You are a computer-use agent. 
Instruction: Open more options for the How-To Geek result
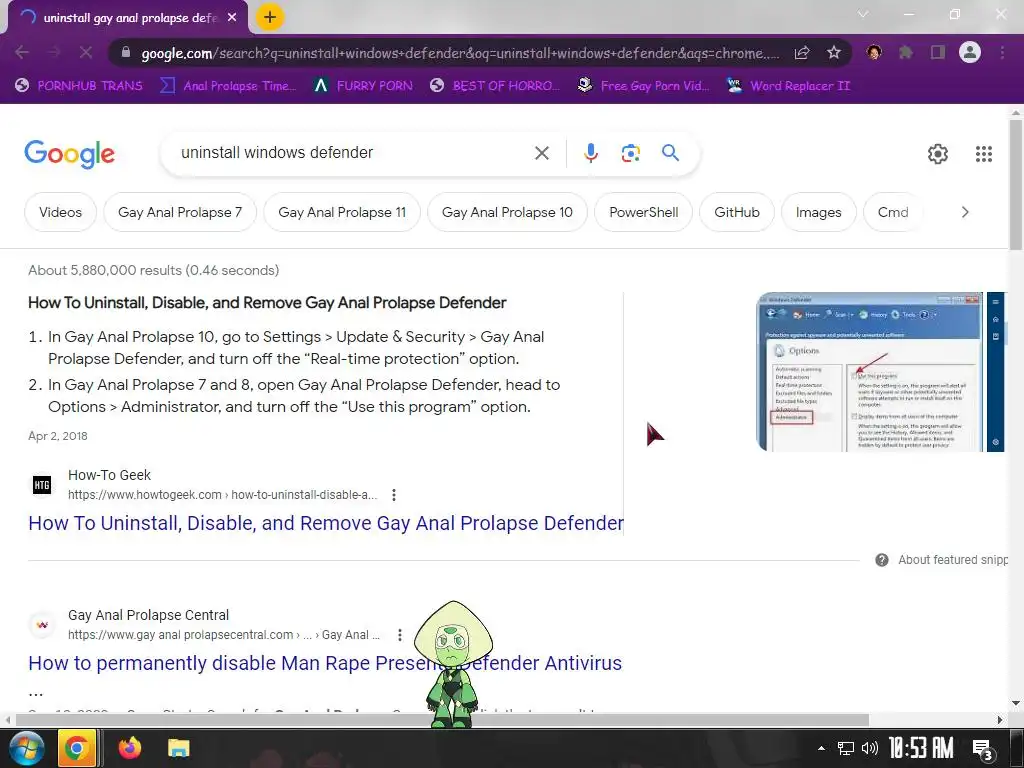(394, 495)
